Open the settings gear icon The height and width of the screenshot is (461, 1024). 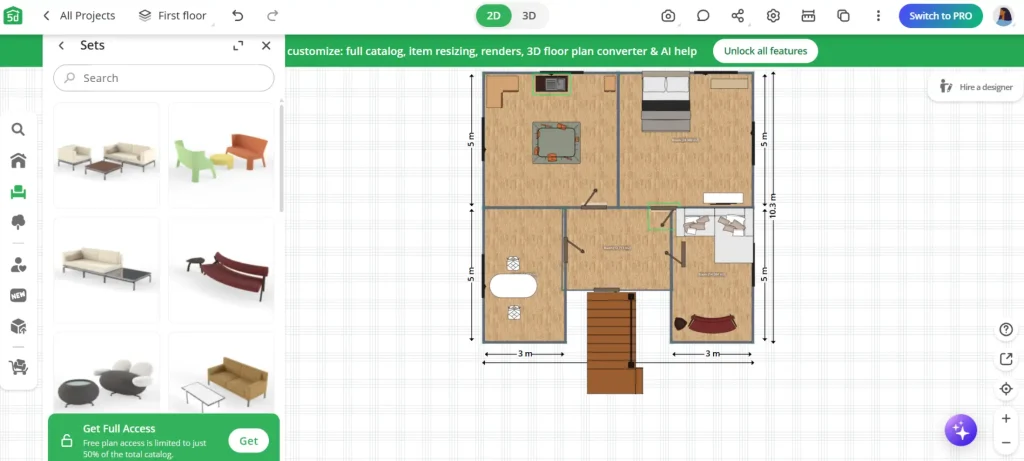tap(773, 16)
